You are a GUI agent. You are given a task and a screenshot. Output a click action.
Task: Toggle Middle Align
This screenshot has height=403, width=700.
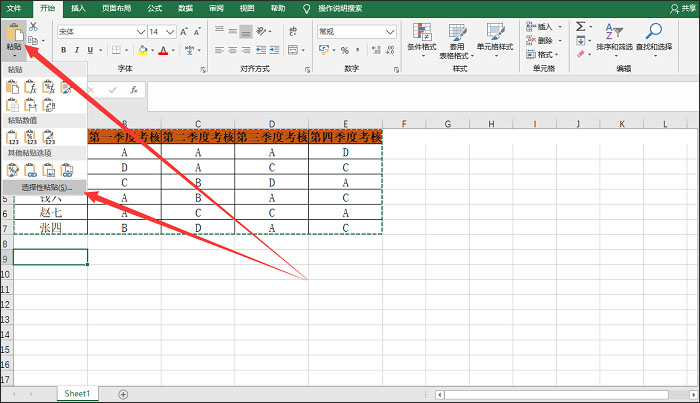(232, 31)
